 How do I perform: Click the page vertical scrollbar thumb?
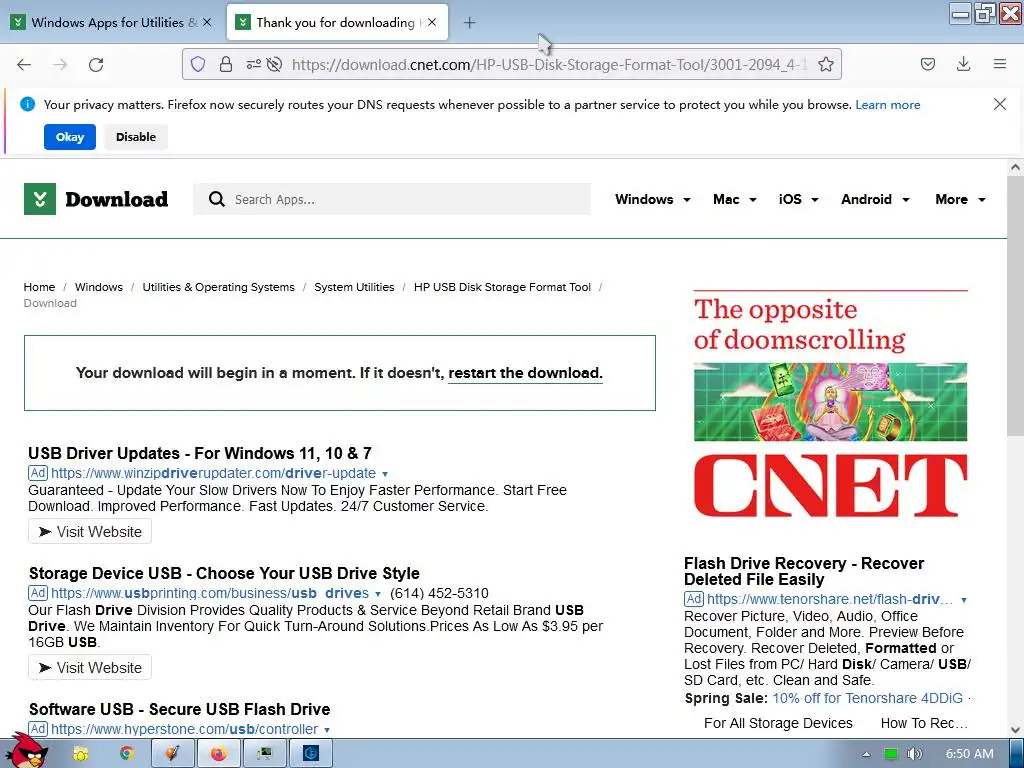(x=1015, y=306)
